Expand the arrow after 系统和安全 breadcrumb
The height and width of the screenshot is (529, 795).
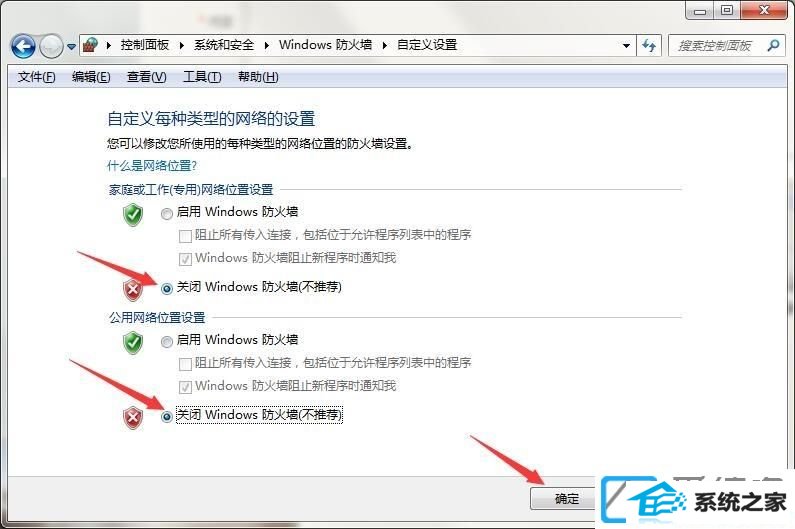[267, 46]
